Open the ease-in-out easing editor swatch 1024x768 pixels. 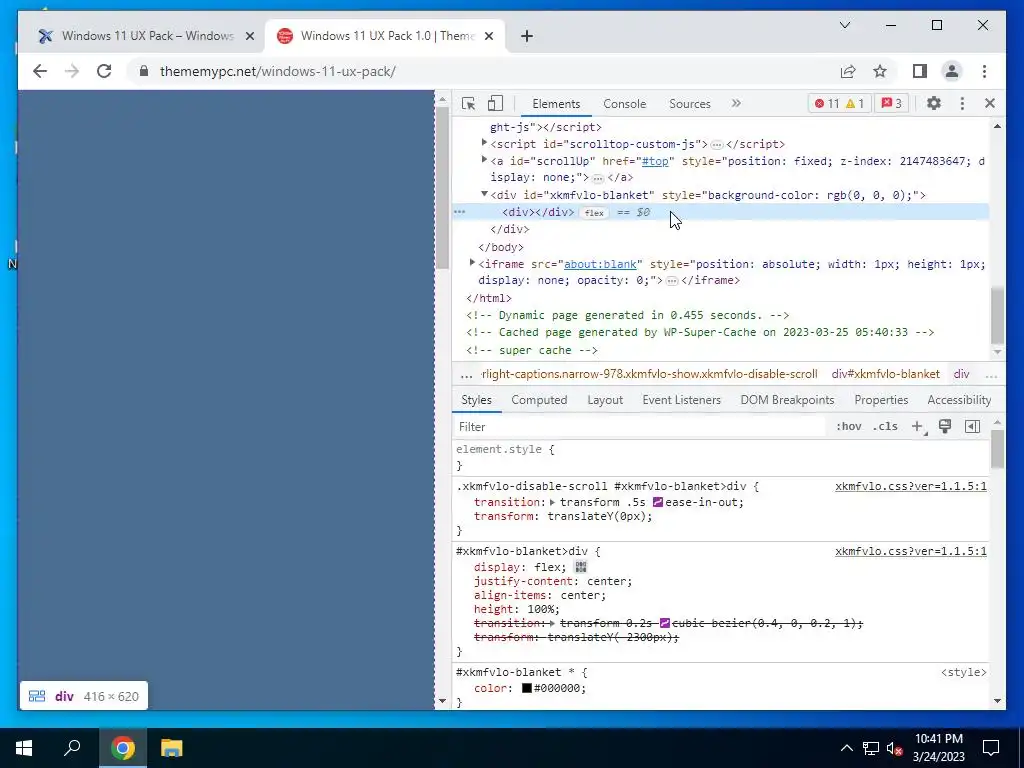[658, 502]
